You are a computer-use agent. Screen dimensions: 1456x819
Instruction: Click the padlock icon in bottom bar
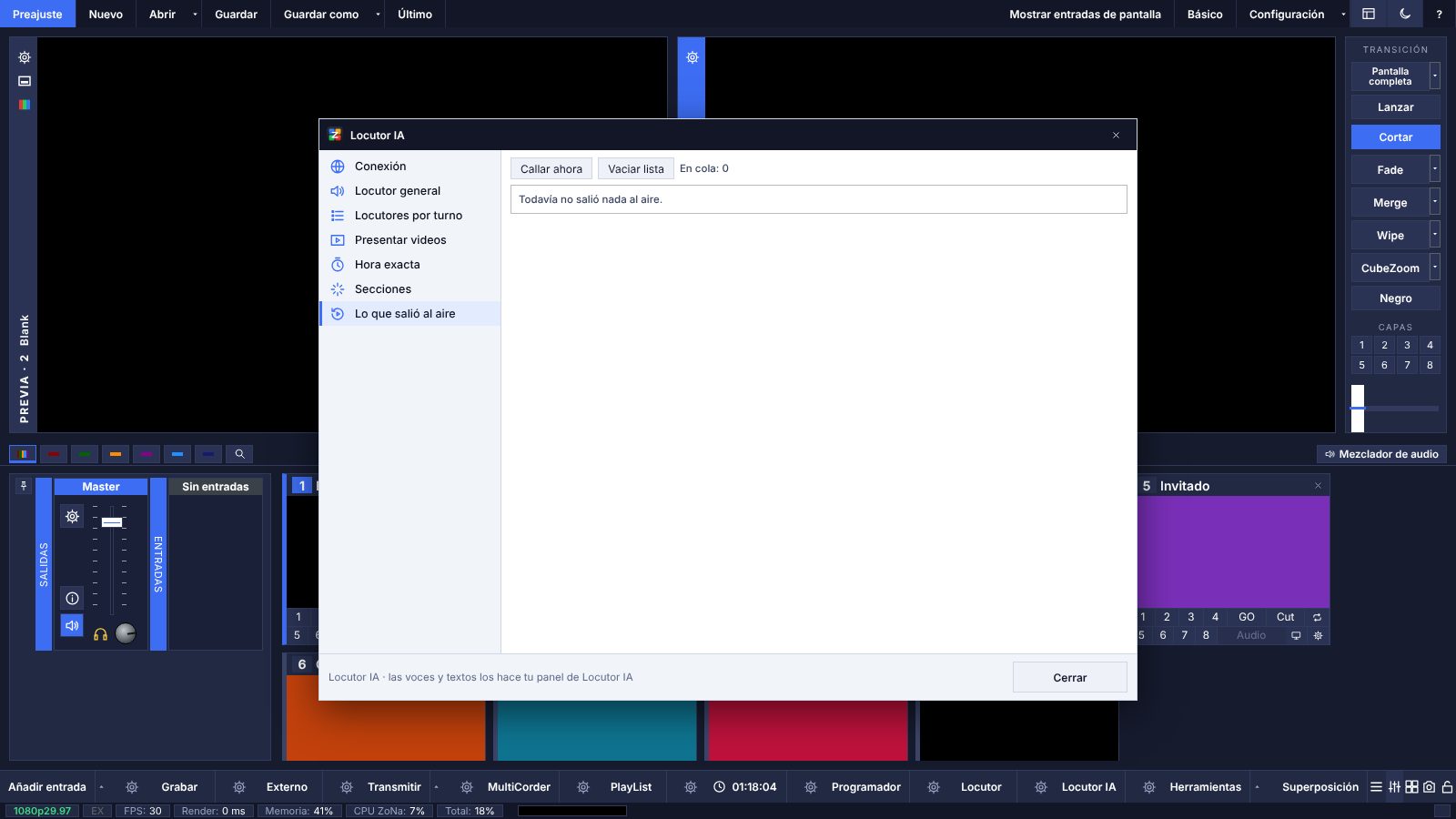(1447, 787)
